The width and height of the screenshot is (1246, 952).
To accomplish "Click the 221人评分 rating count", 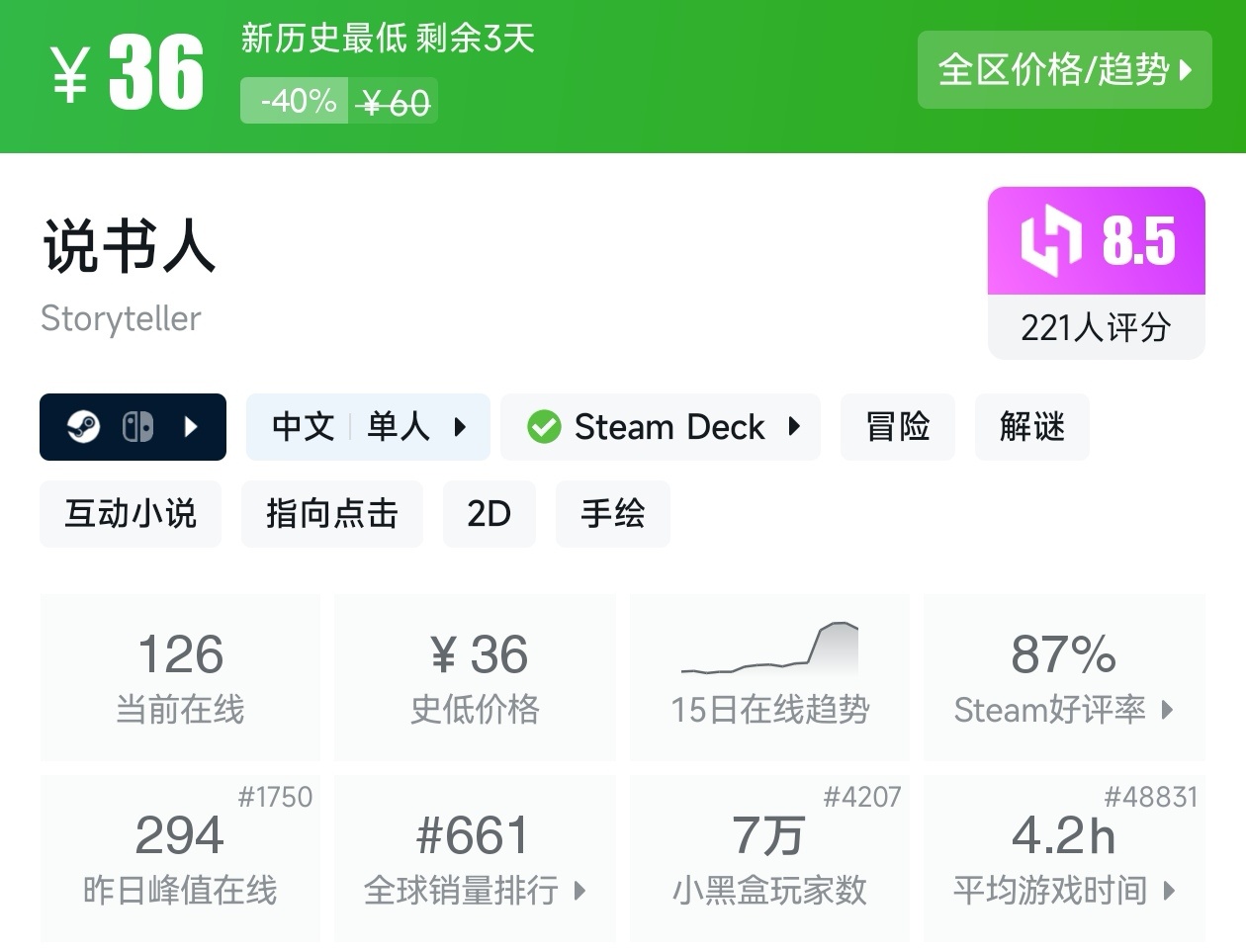I will [x=1096, y=327].
